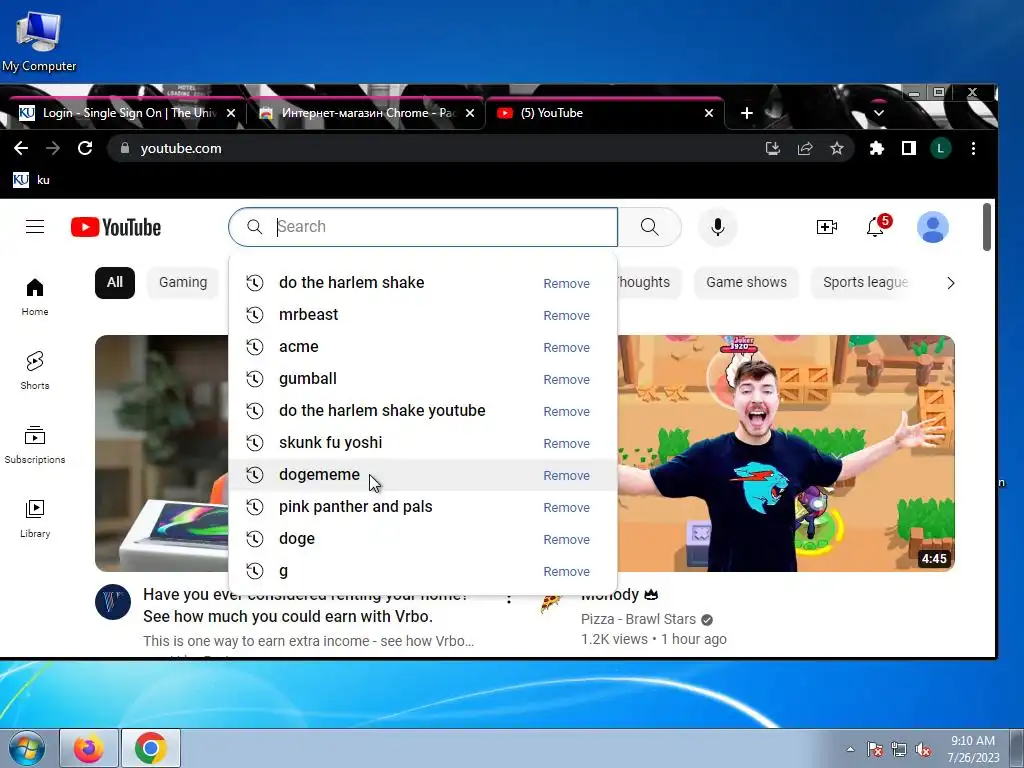1024x768 pixels.
Task: Open the Brawl Stars video thumbnail
Action: click(x=786, y=453)
